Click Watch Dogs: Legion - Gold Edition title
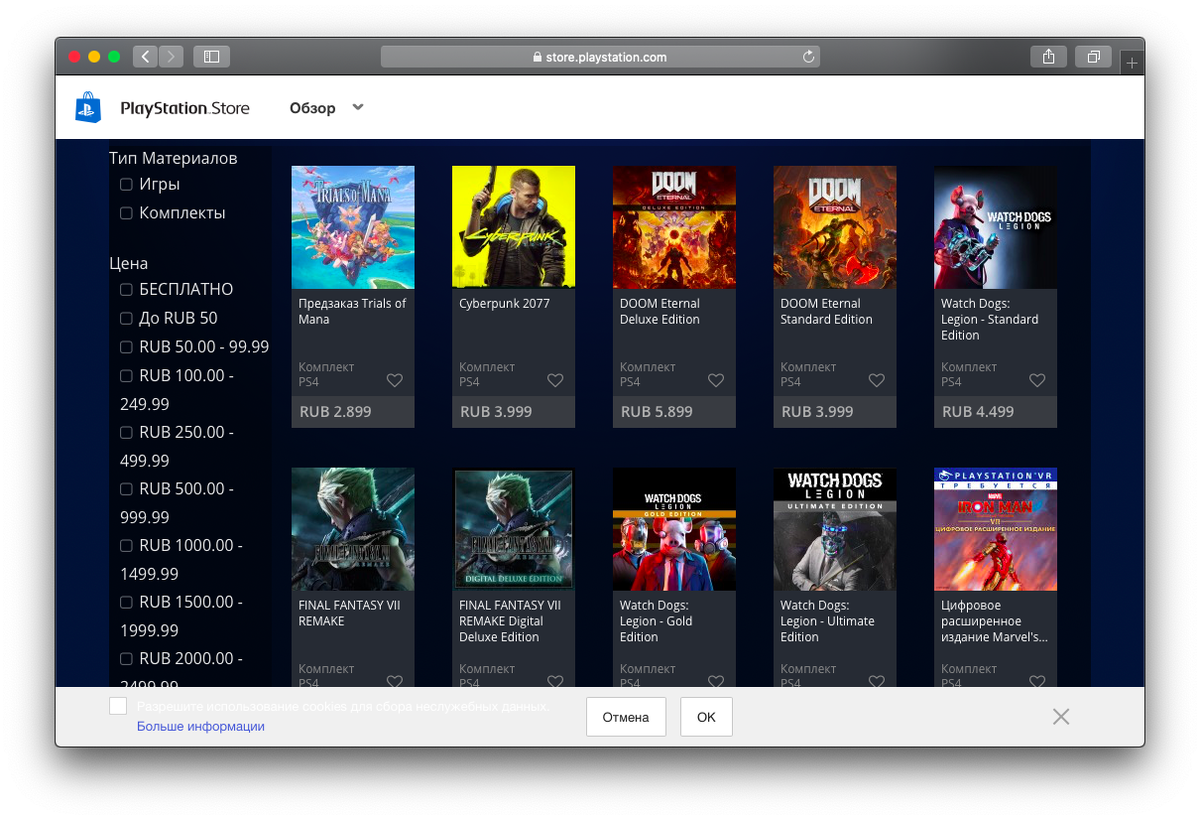The width and height of the screenshot is (1200, 820). point(656,621)
